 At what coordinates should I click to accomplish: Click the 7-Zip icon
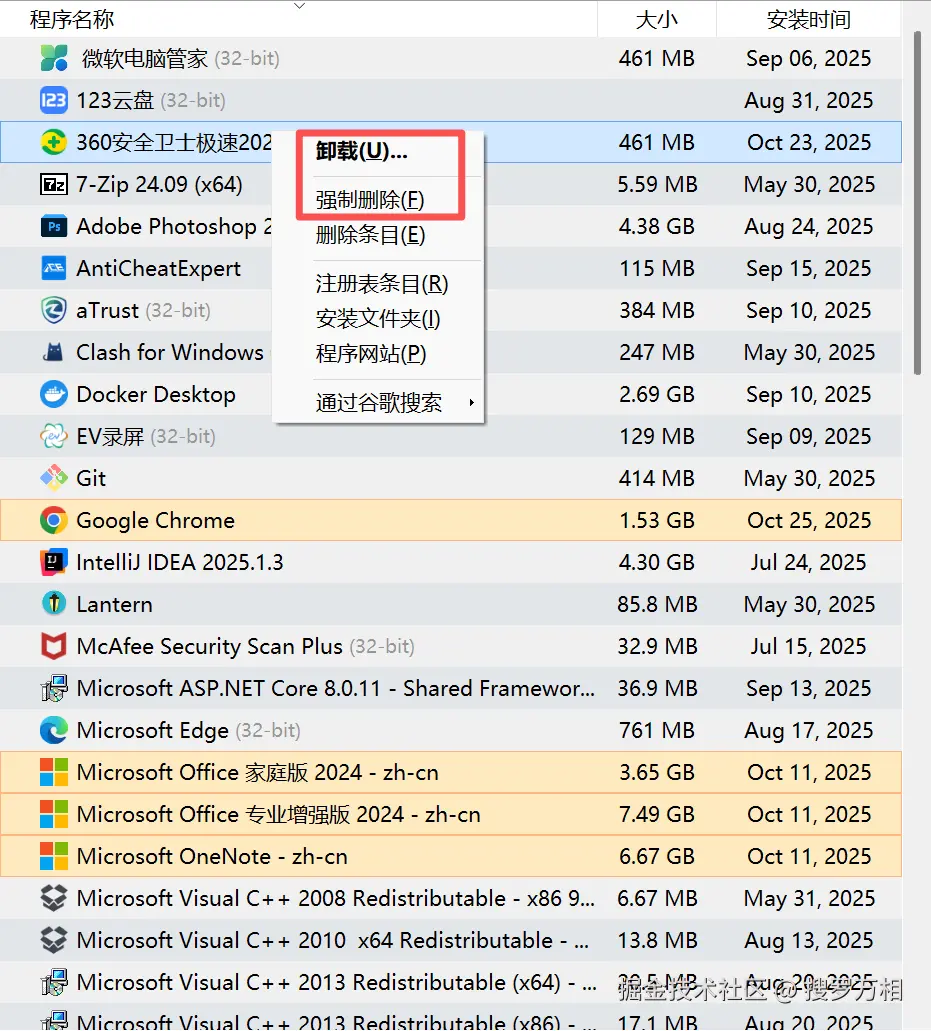(53, 184)
